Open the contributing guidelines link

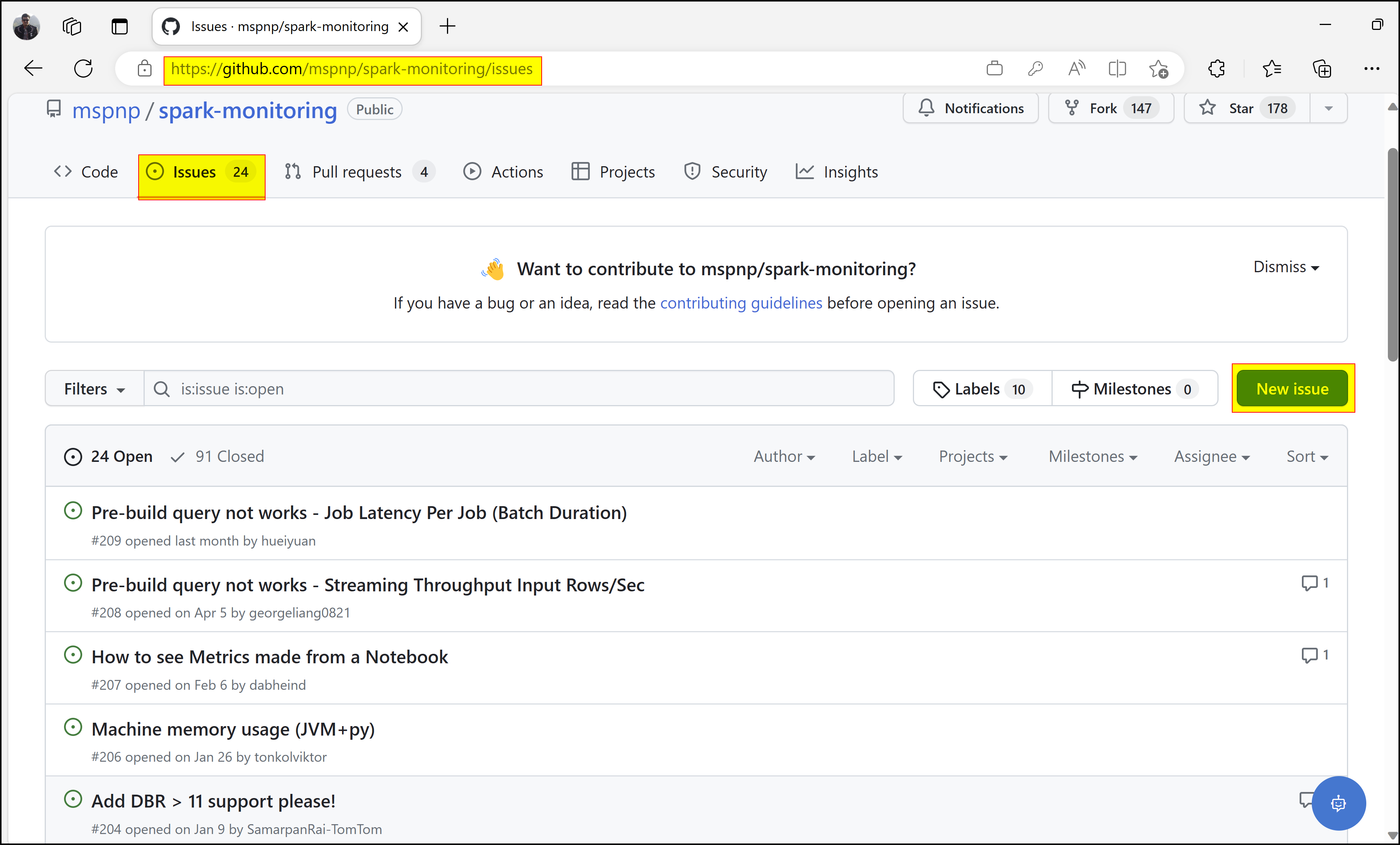pyautogui.click(x=741, y=303)
